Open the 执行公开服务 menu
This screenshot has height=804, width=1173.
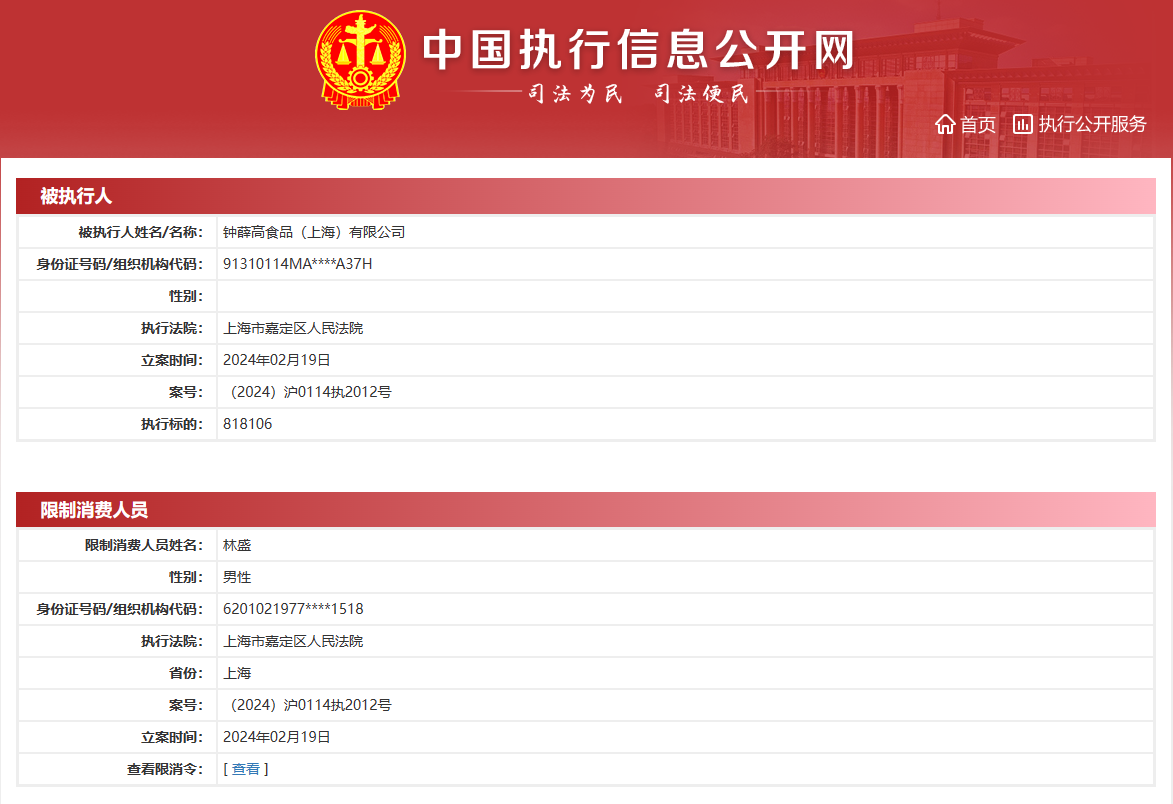click(1092, 124)
